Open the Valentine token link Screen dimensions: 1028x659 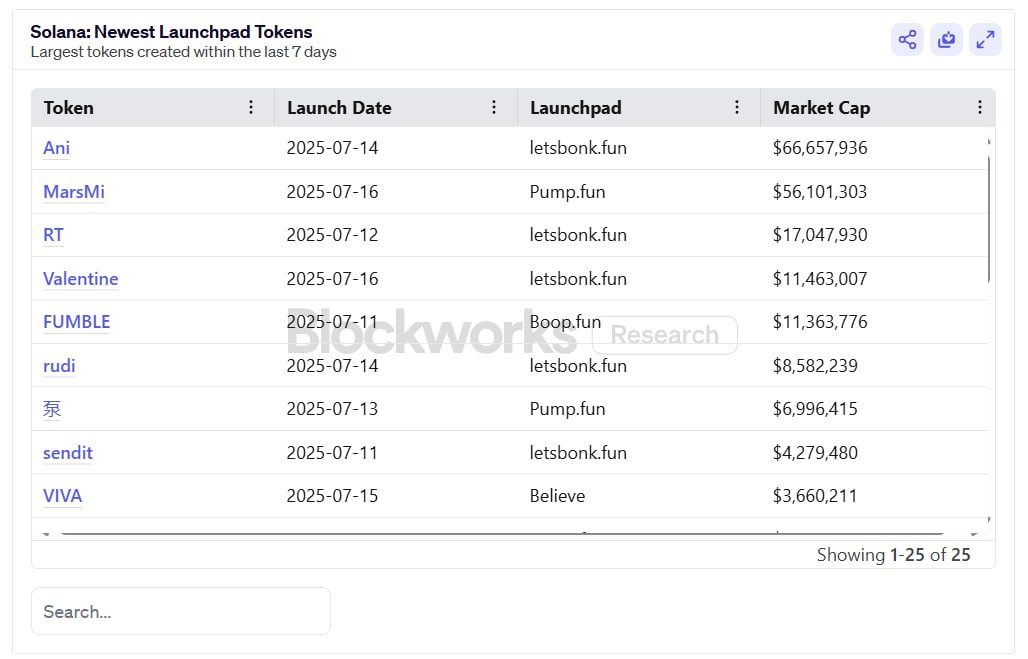click(x=81, y=279)
